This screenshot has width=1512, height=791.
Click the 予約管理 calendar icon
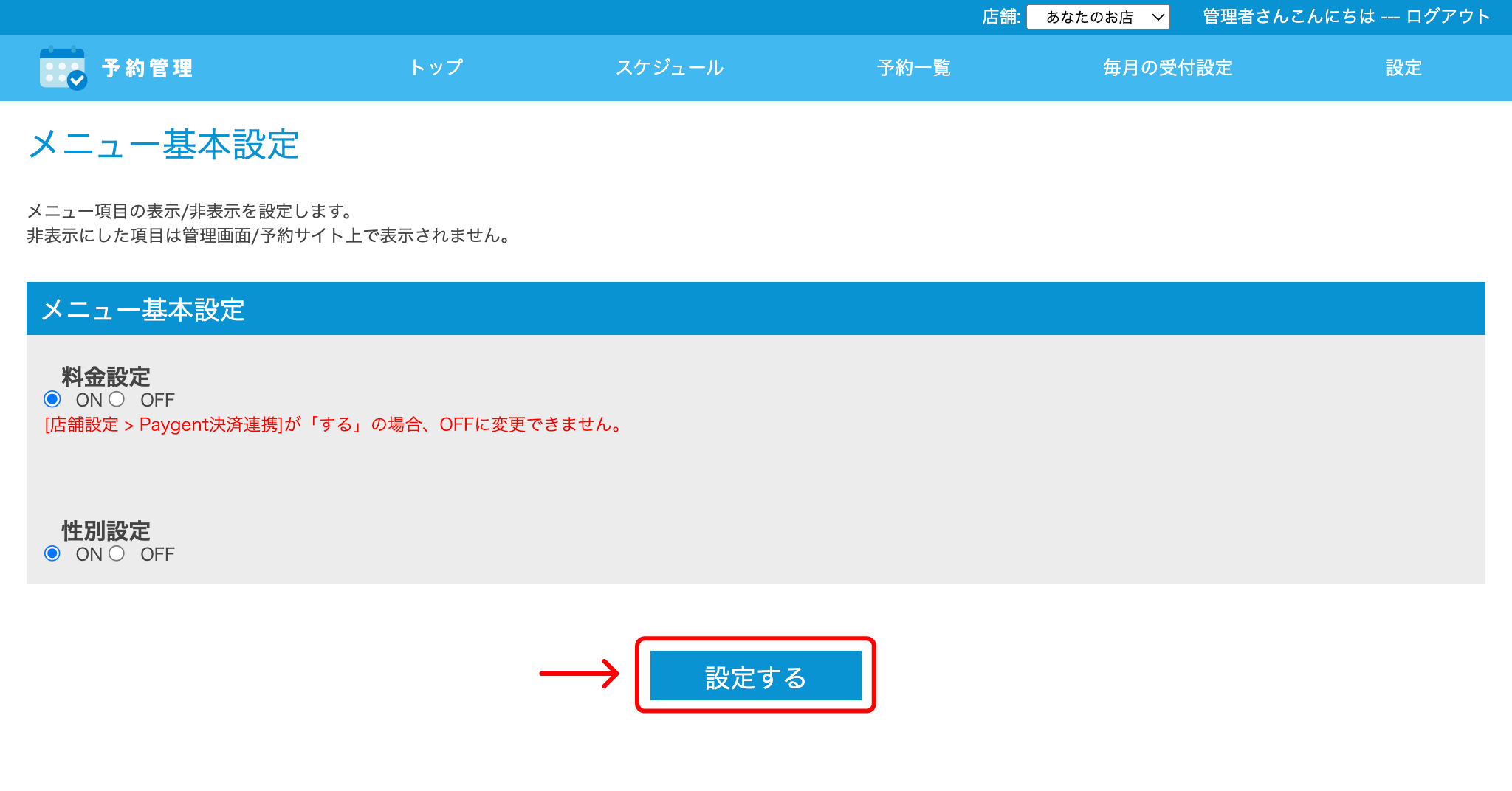[61, 68]
